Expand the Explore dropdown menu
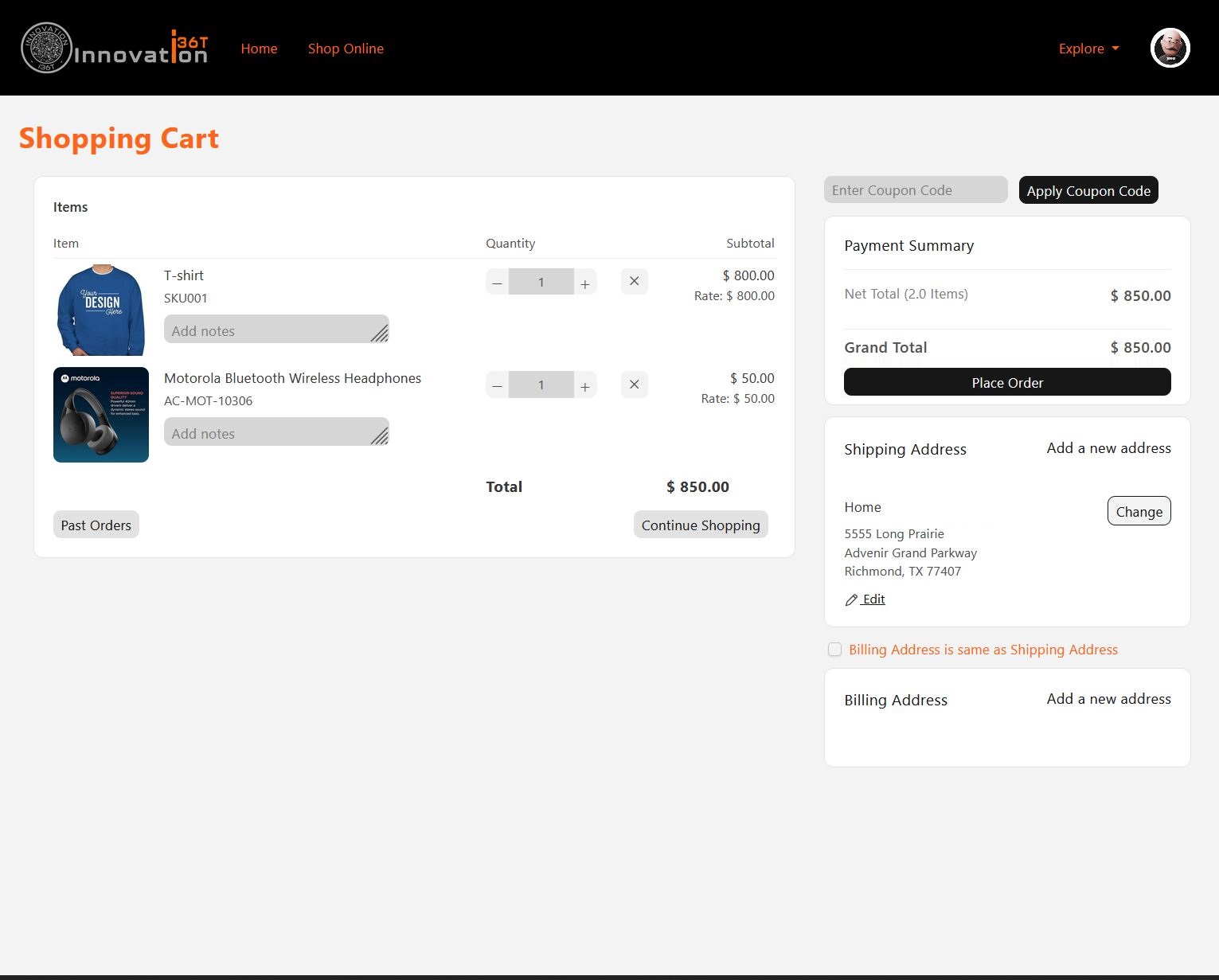The height and width of the screenshot is (980, 1219). [1088, 49]
